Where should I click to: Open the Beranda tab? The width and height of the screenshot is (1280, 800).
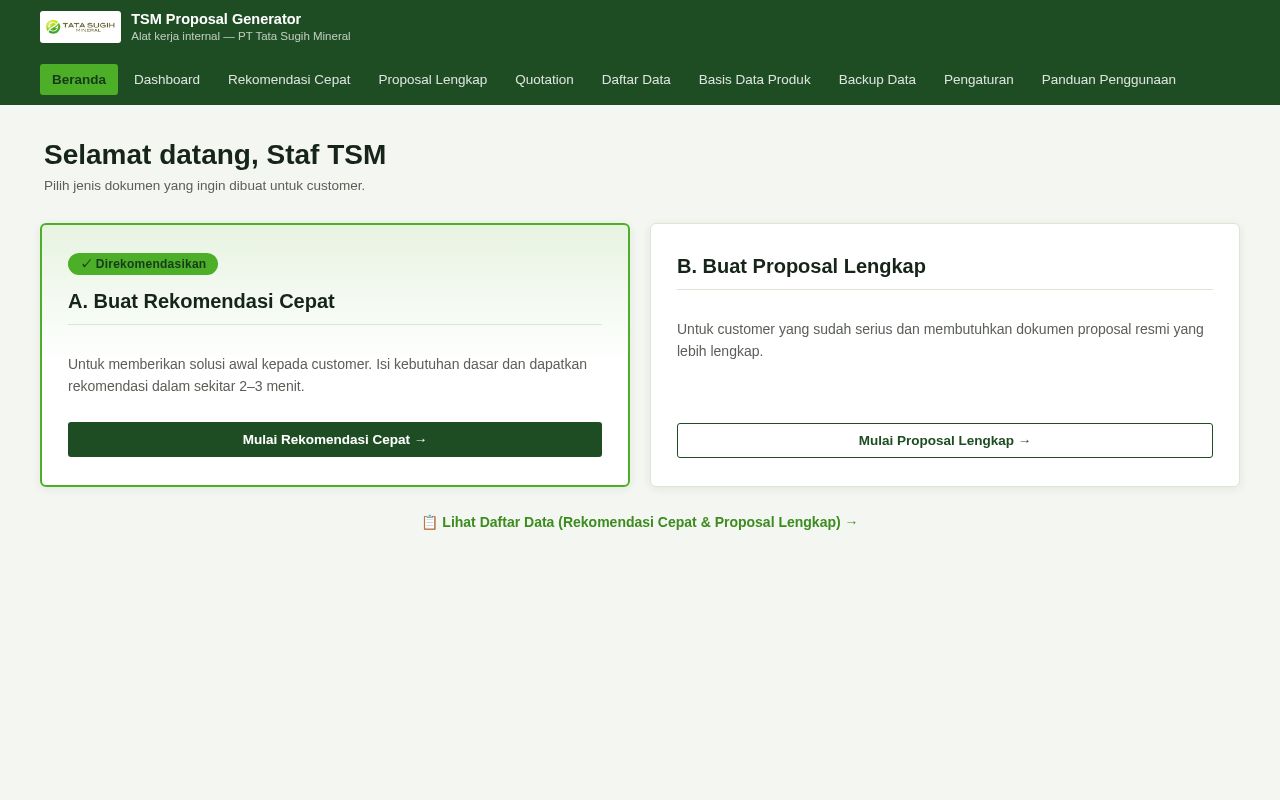[79, 80]
